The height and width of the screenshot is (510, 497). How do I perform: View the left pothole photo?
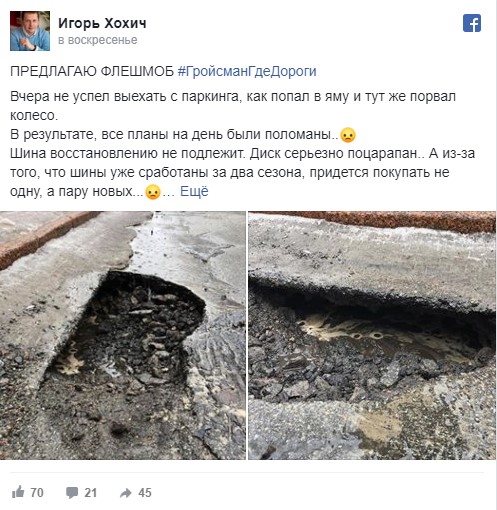tap(123, 335)
